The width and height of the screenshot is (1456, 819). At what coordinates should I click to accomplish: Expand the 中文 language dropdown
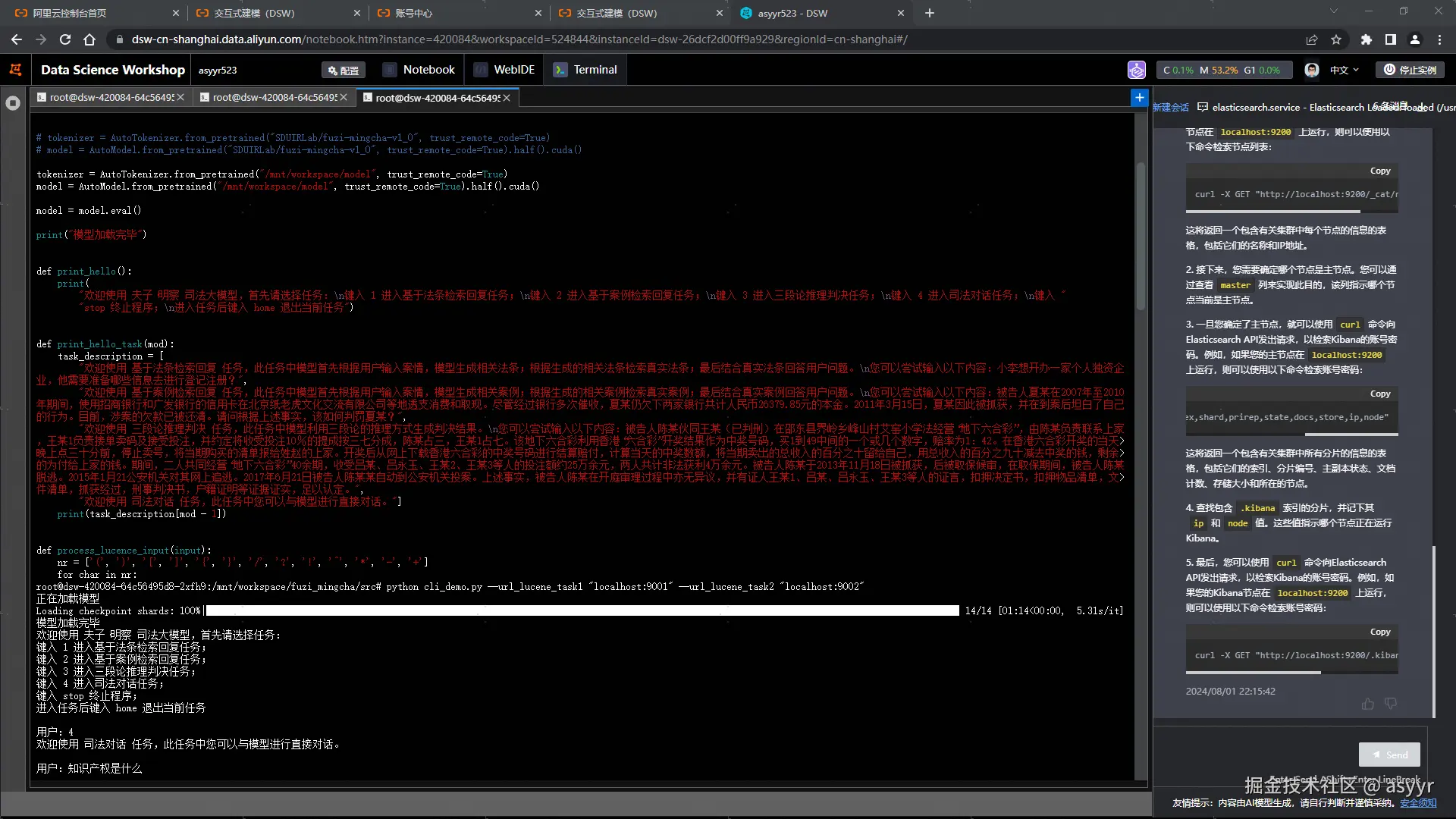point(1344,70)
